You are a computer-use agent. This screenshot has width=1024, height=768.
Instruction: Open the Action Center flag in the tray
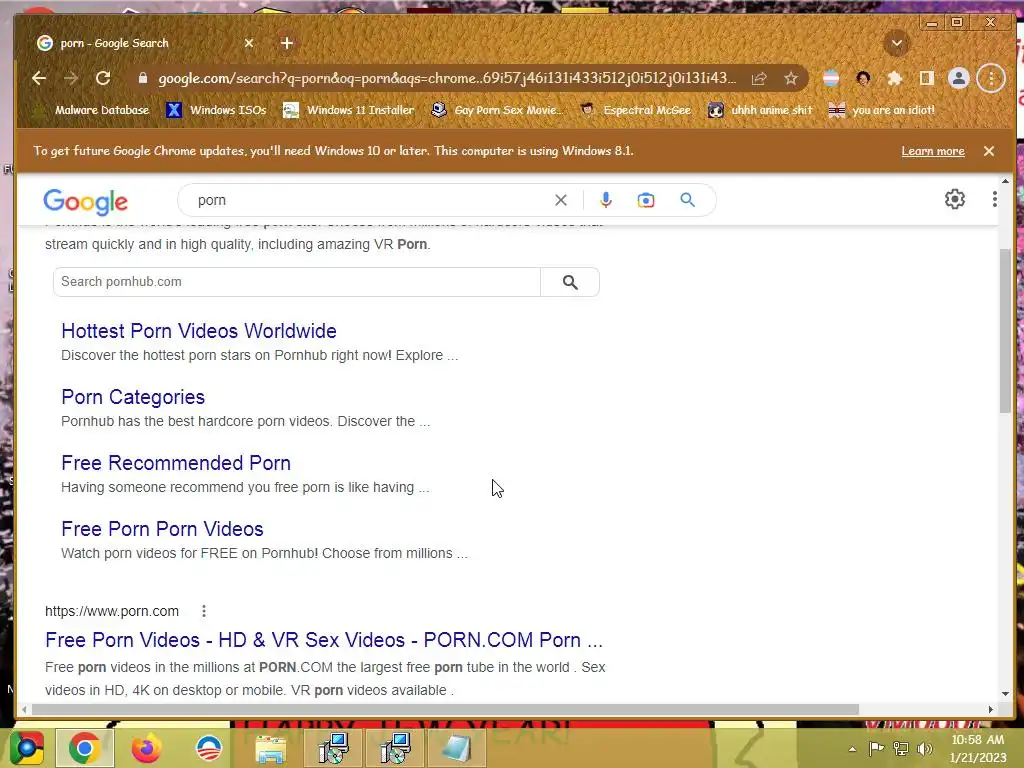pos(876,748)
